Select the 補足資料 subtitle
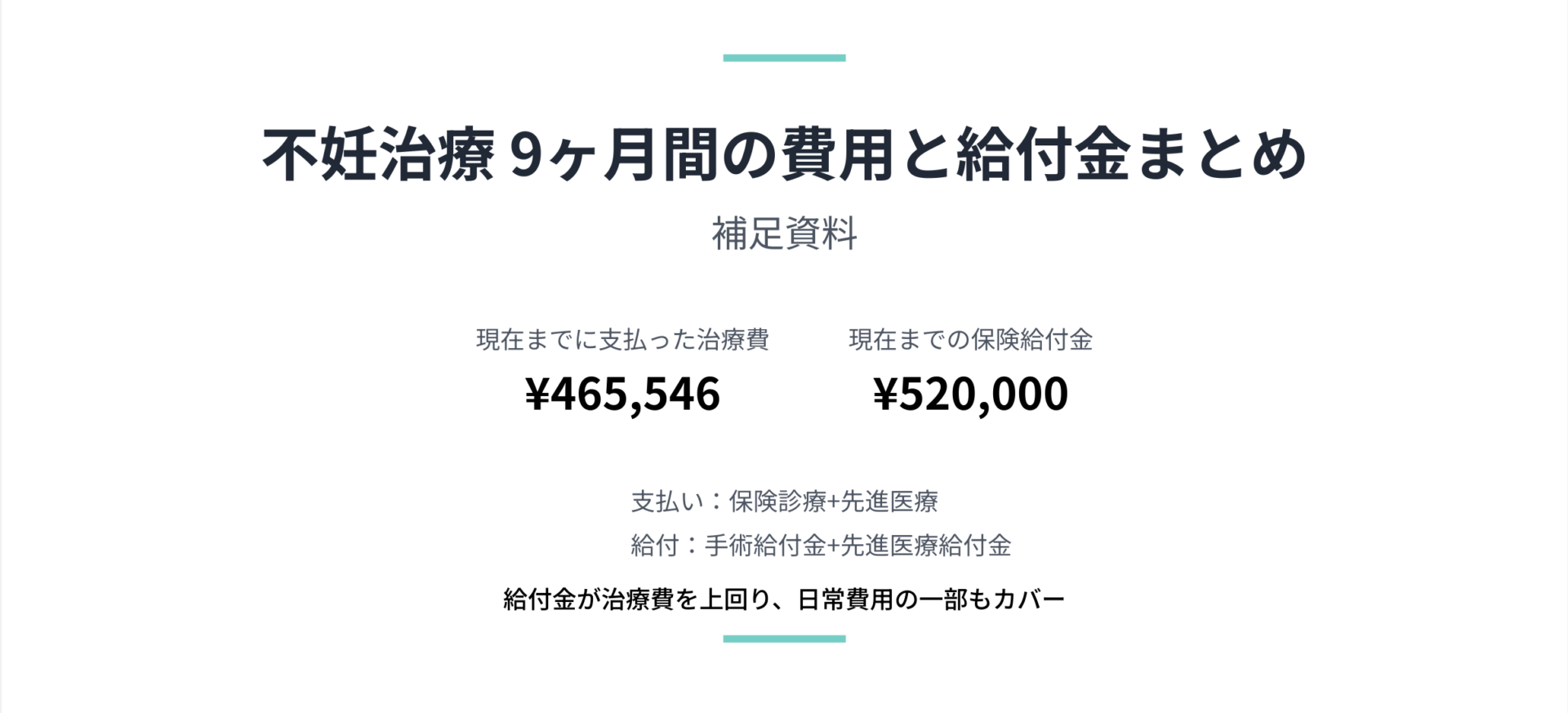 click(784, 234)
